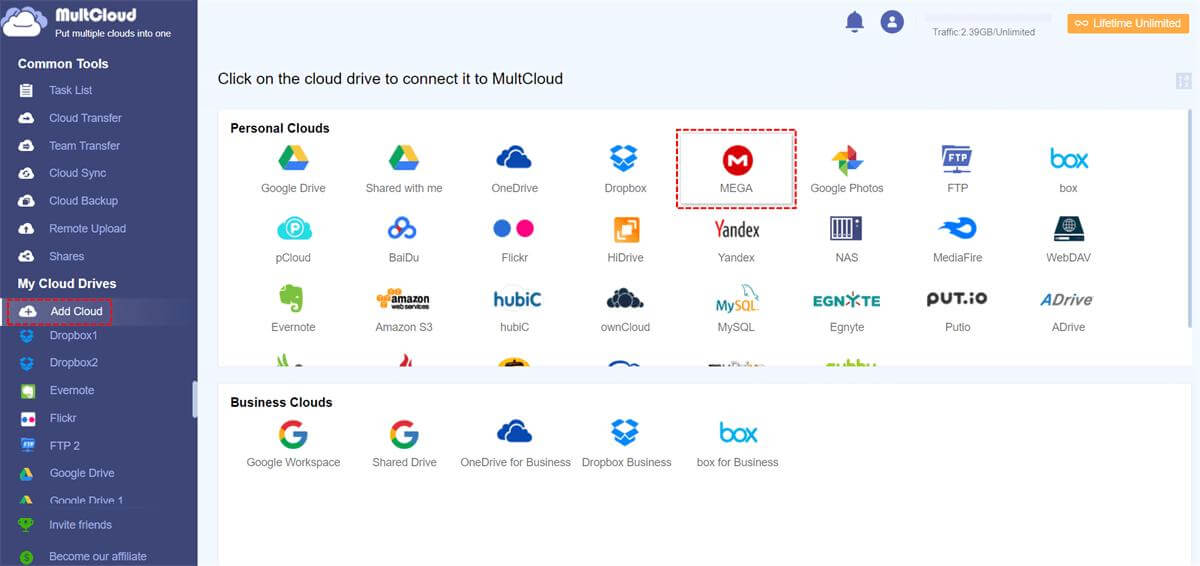Viewport: 1200px width, 566px height.
Task: Add box for Business cloud
Action: pos(738,443)
